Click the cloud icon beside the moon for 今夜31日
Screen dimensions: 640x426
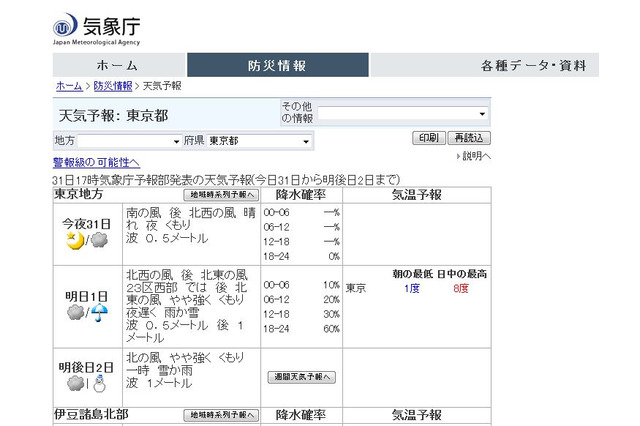click(x=99, y=240)
